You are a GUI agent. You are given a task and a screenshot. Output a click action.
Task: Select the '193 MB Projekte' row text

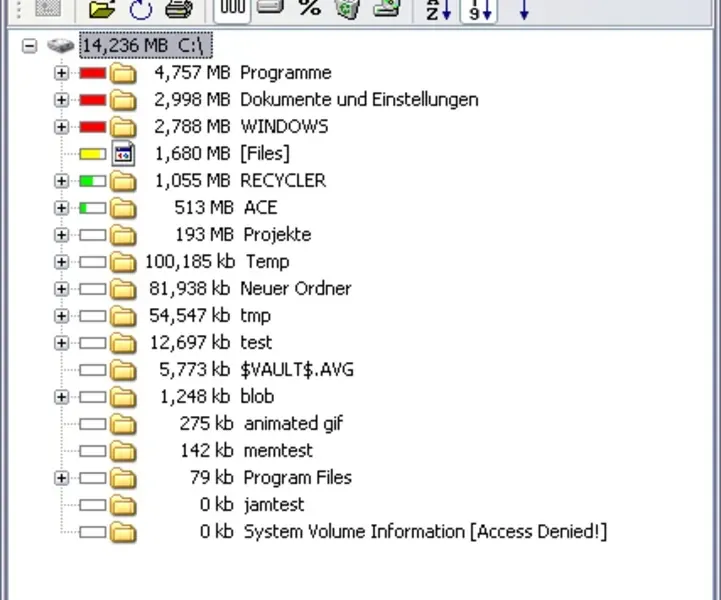[243, 235]
